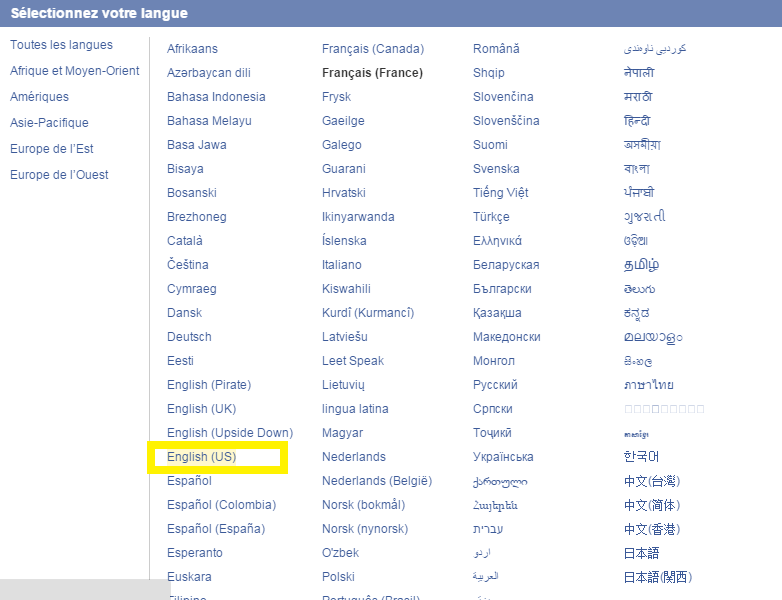
Task: Pick Afrikaans from the language list
Action: 193,49
